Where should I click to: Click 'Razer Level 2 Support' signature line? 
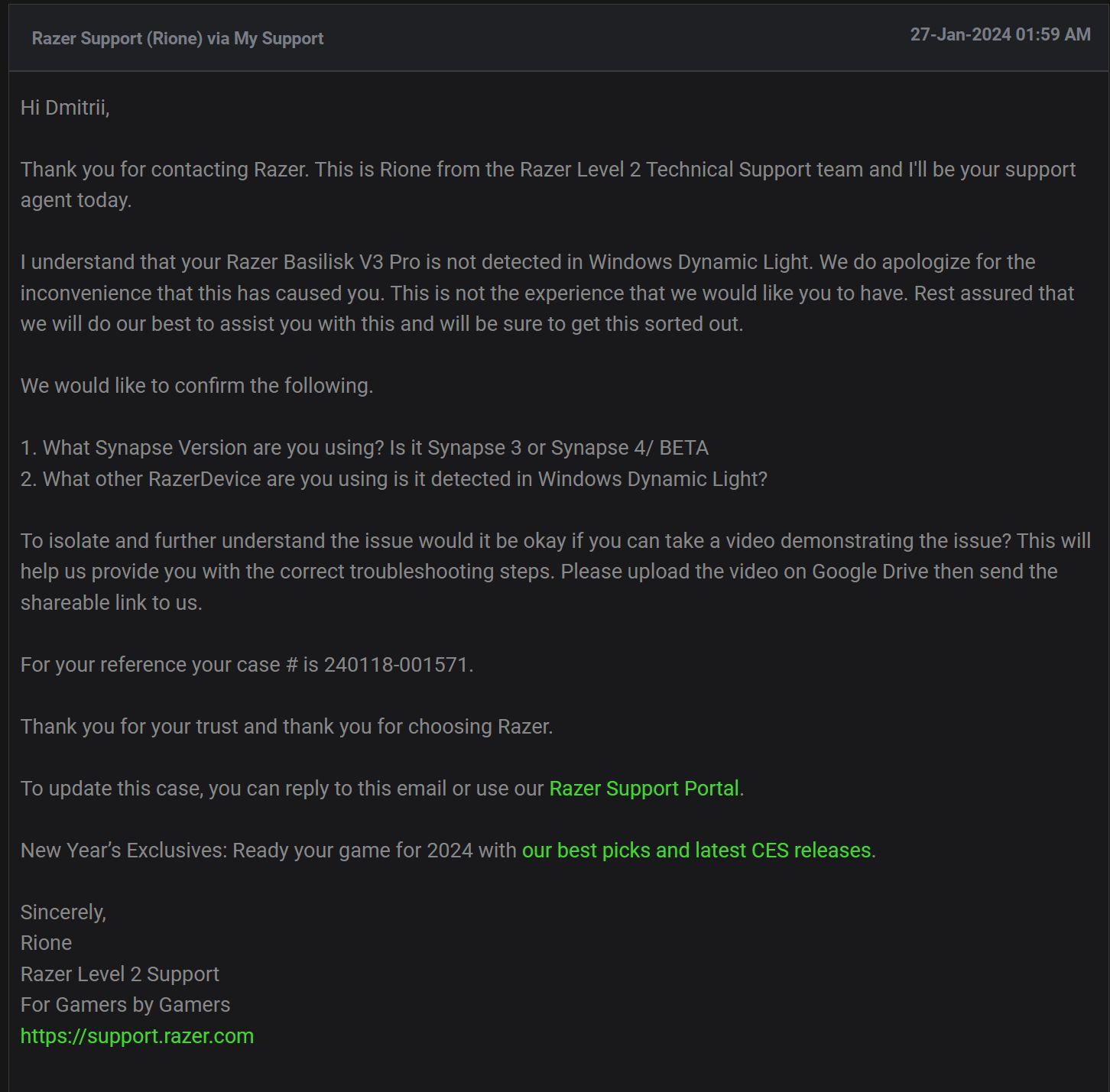[x=120, y=974]
